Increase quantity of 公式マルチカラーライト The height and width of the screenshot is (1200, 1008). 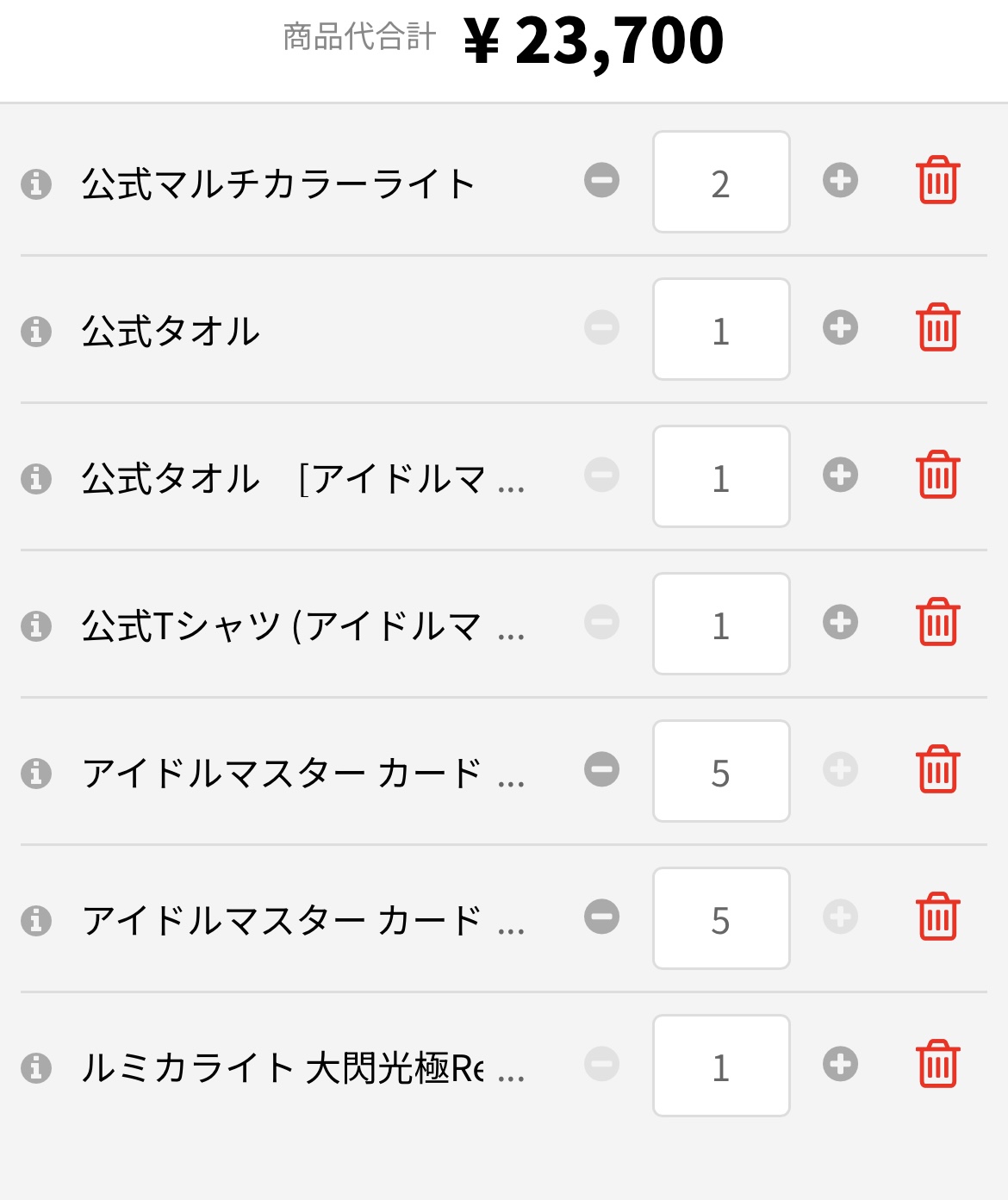tap(840, 181)
